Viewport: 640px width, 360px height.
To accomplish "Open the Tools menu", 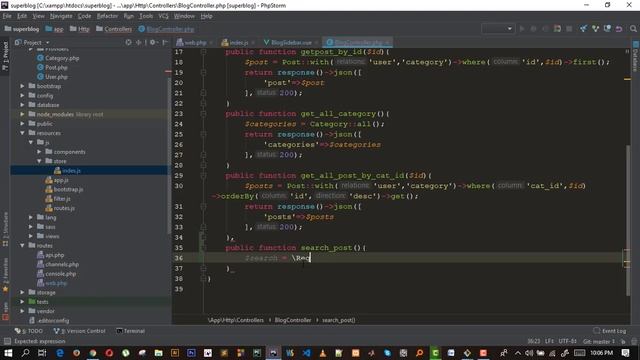I will coord(146,16).
